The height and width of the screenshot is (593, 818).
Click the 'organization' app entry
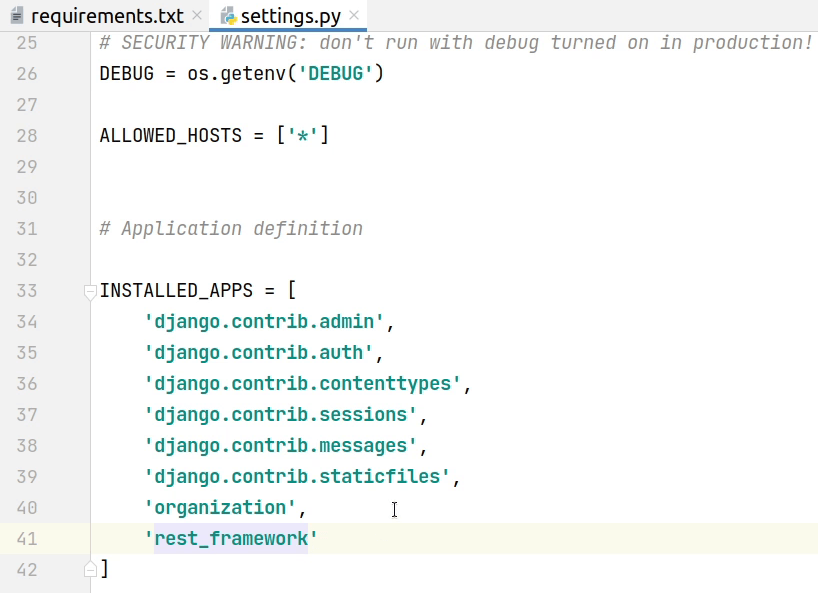point(220,508)
